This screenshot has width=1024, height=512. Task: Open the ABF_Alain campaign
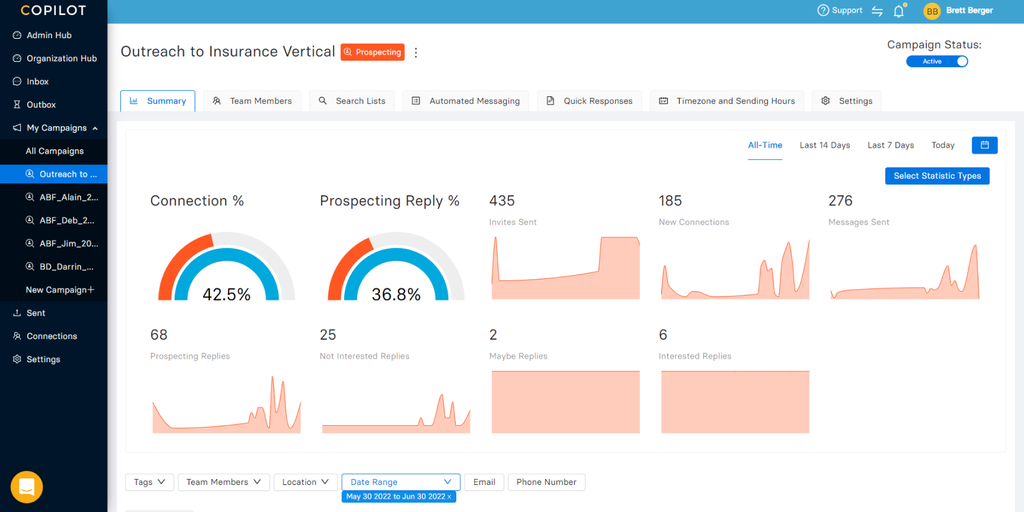point(54,197)
